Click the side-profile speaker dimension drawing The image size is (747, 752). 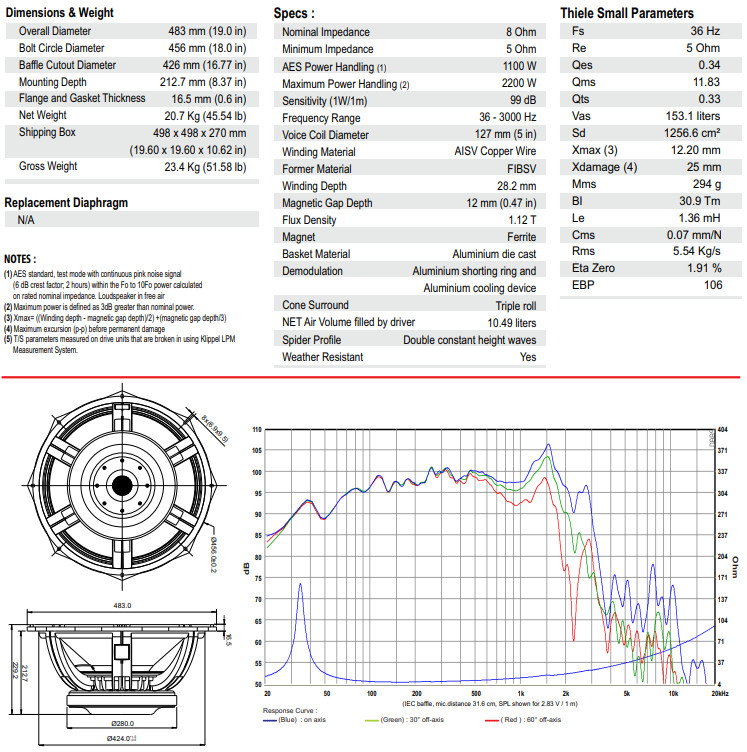tap(121, 676)
